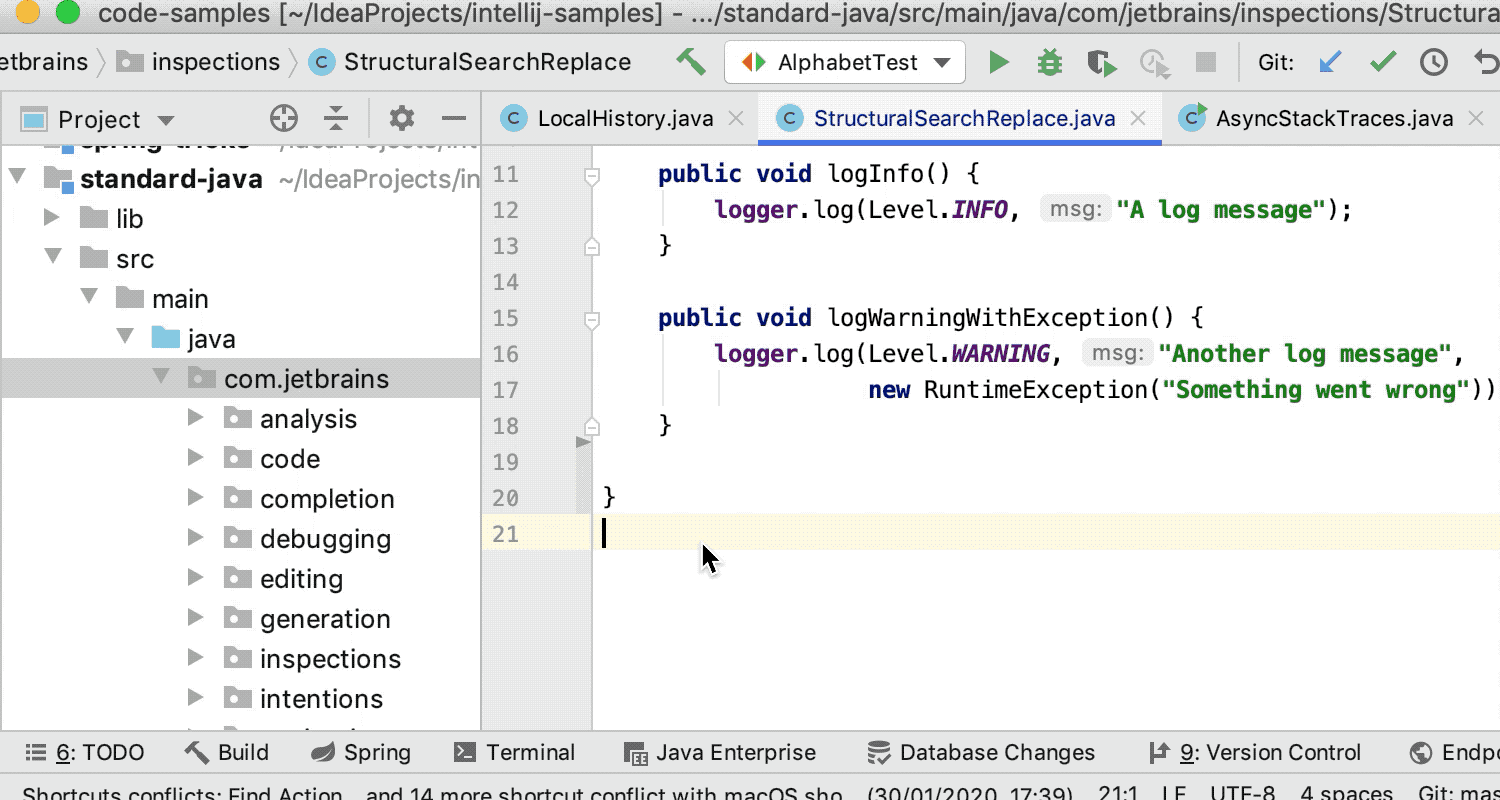
Task: Expand the intentions package
Action: (x=196, y=698)
